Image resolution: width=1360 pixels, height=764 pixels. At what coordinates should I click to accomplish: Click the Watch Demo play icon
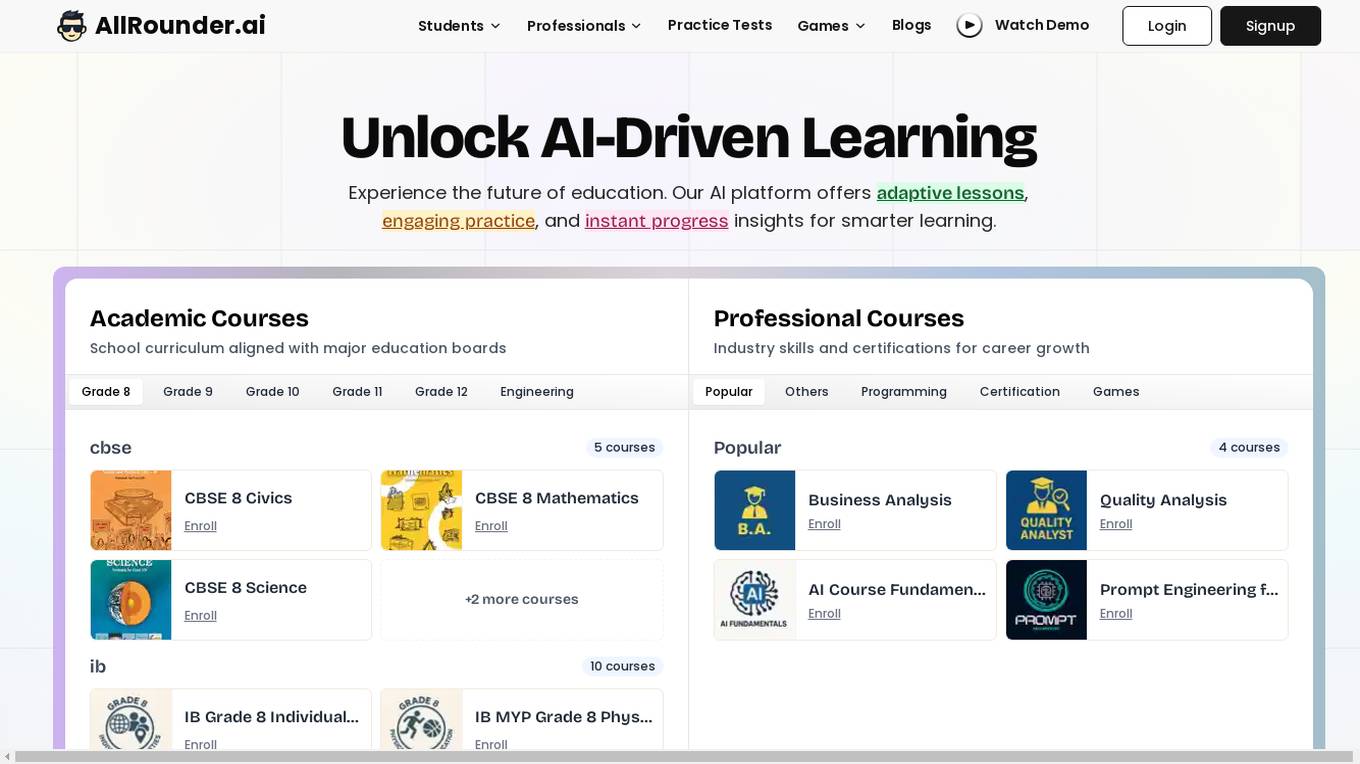pos(969,26)
